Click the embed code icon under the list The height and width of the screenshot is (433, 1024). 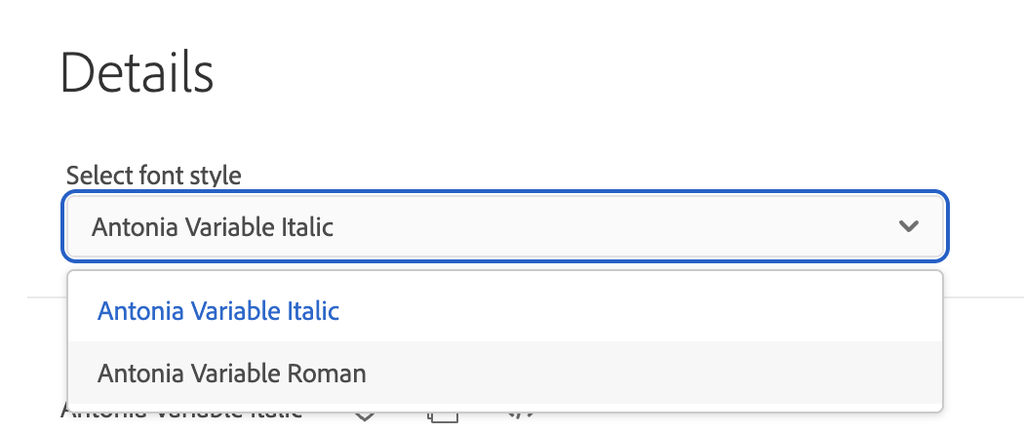(x=520, y=415)
